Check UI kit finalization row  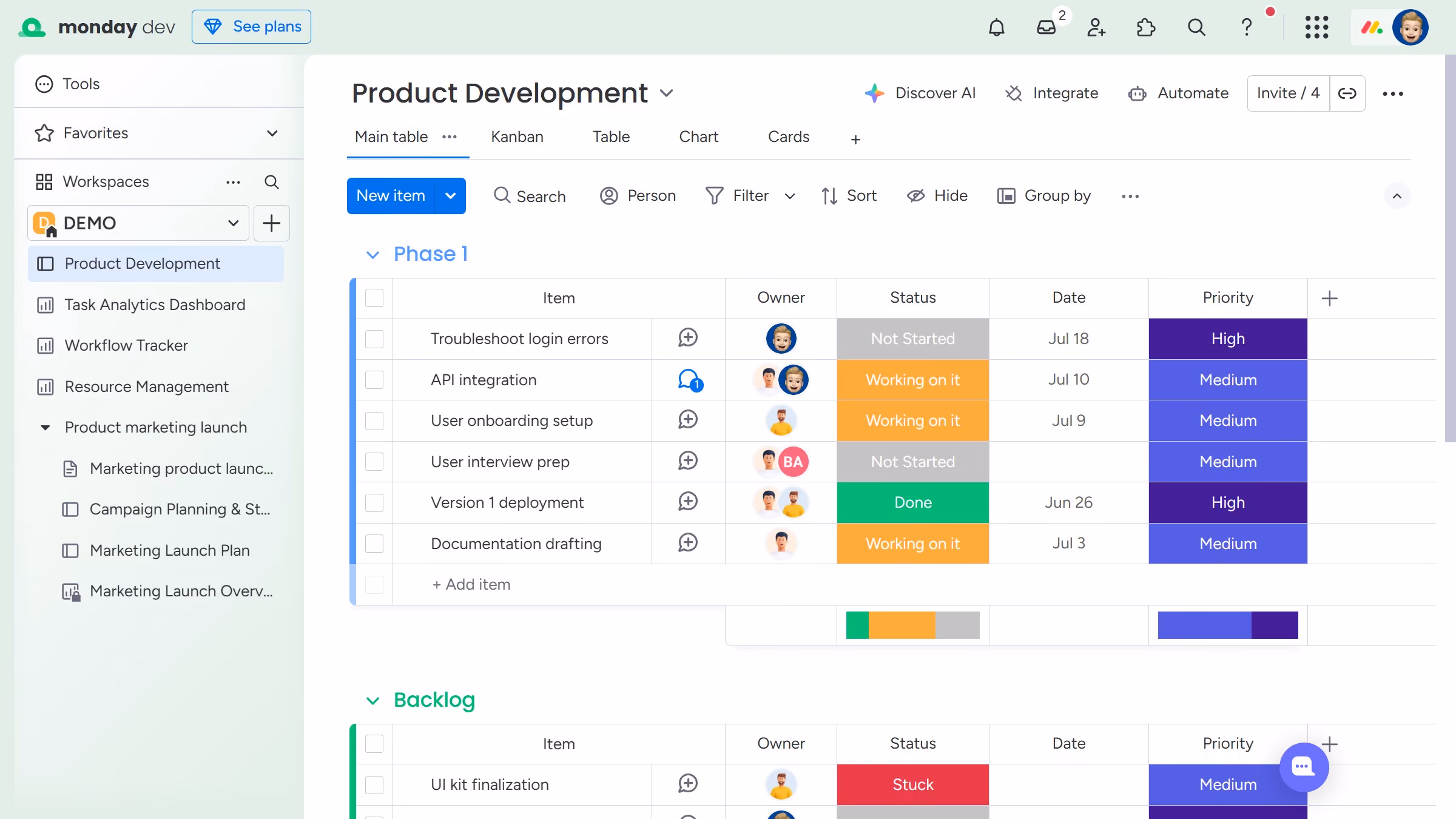click(x=374, y=784)
